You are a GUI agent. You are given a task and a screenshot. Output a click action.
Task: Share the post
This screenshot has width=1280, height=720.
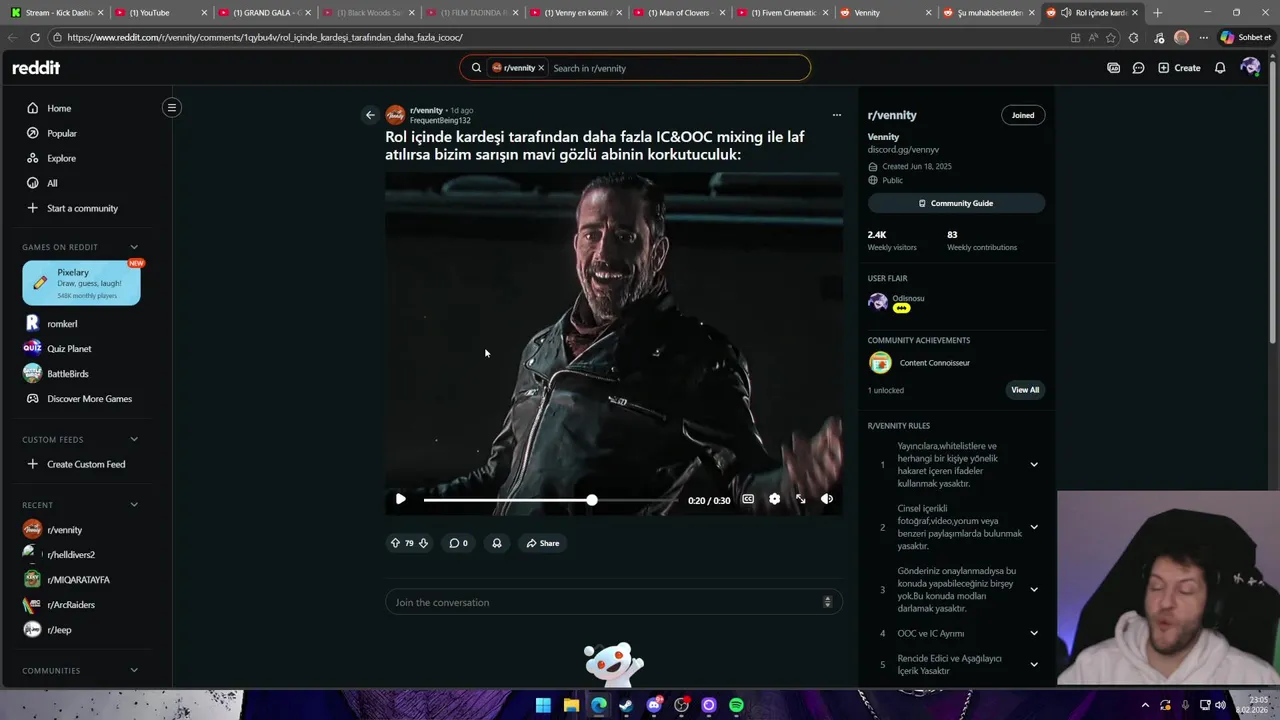pos(543,543)
